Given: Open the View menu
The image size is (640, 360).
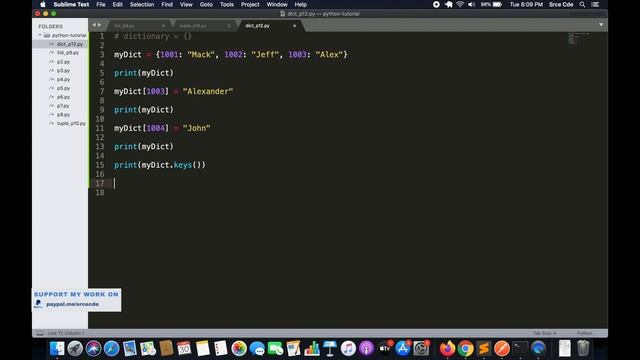Looking at the screenshot, I should pyautogui.click(x=186, y=4).
